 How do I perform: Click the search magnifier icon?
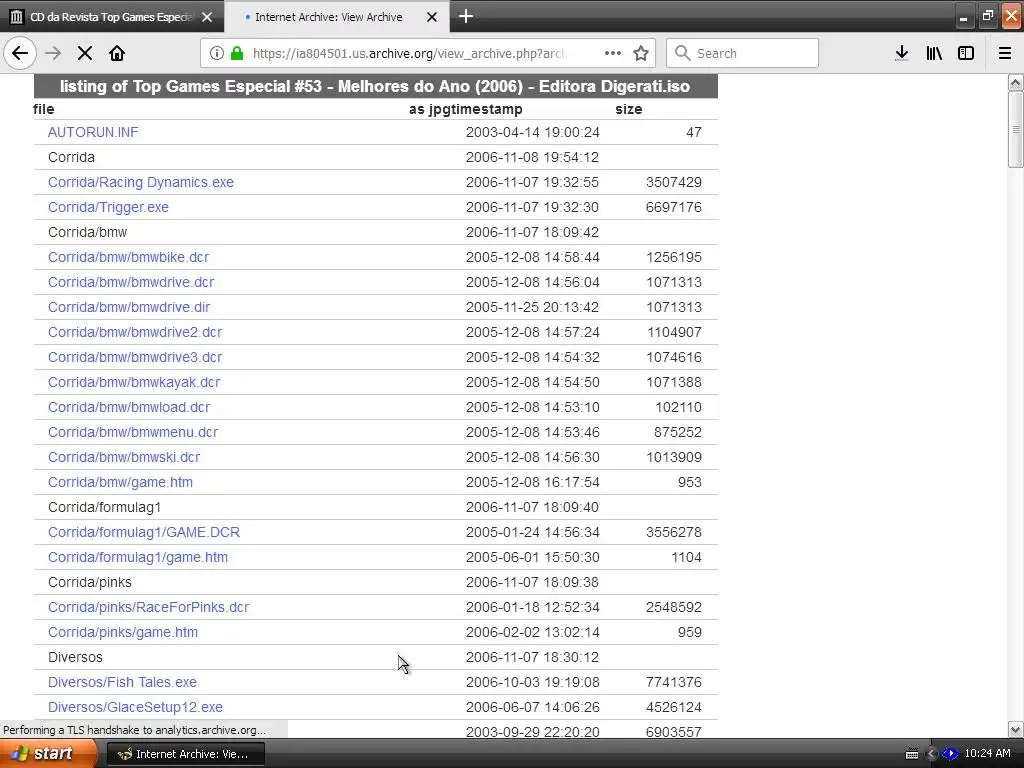(682, 53)
